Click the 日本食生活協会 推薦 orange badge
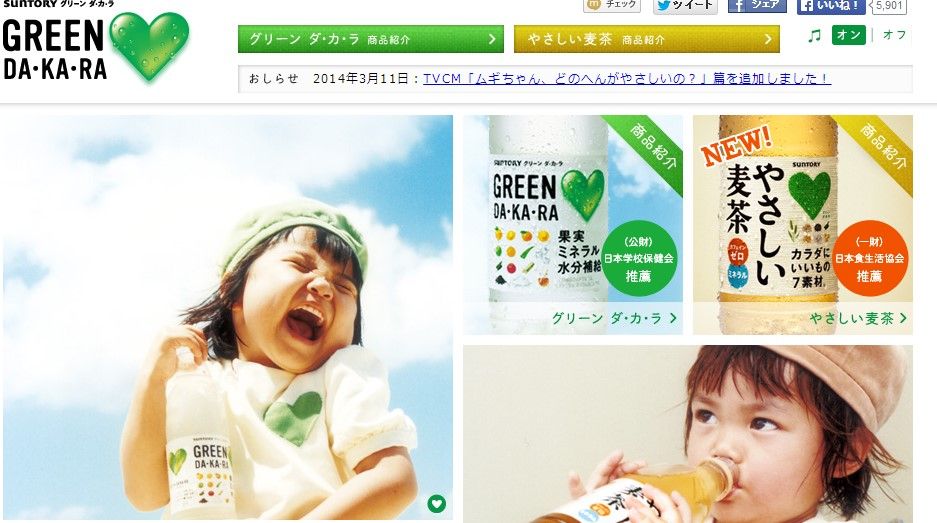 [x=869, y=258]
